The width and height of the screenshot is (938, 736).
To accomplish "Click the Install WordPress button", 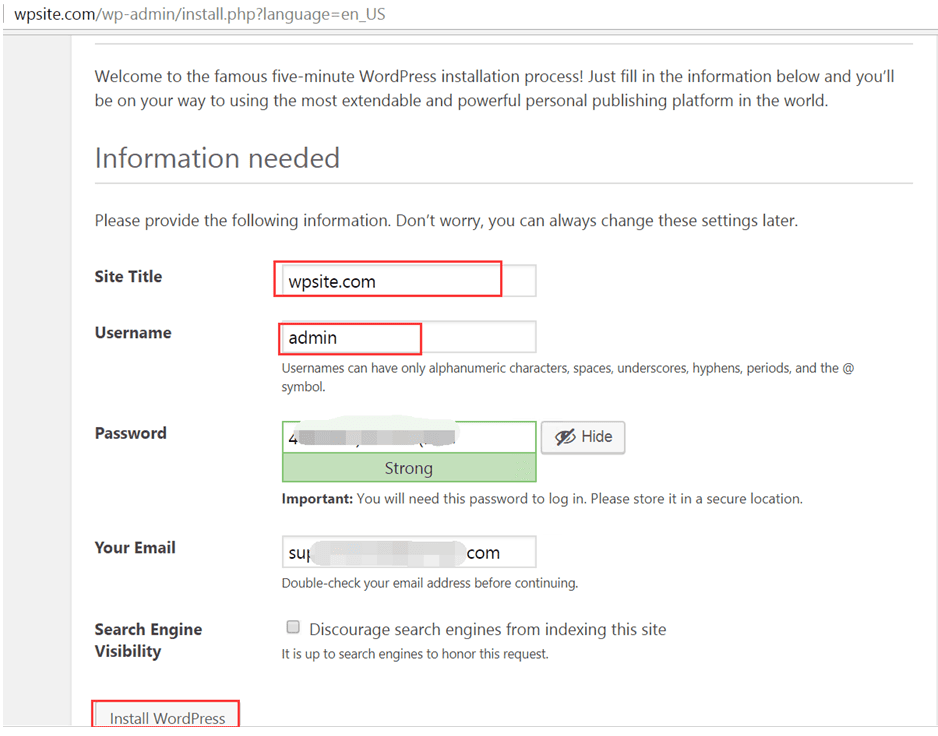I will 166,717.
